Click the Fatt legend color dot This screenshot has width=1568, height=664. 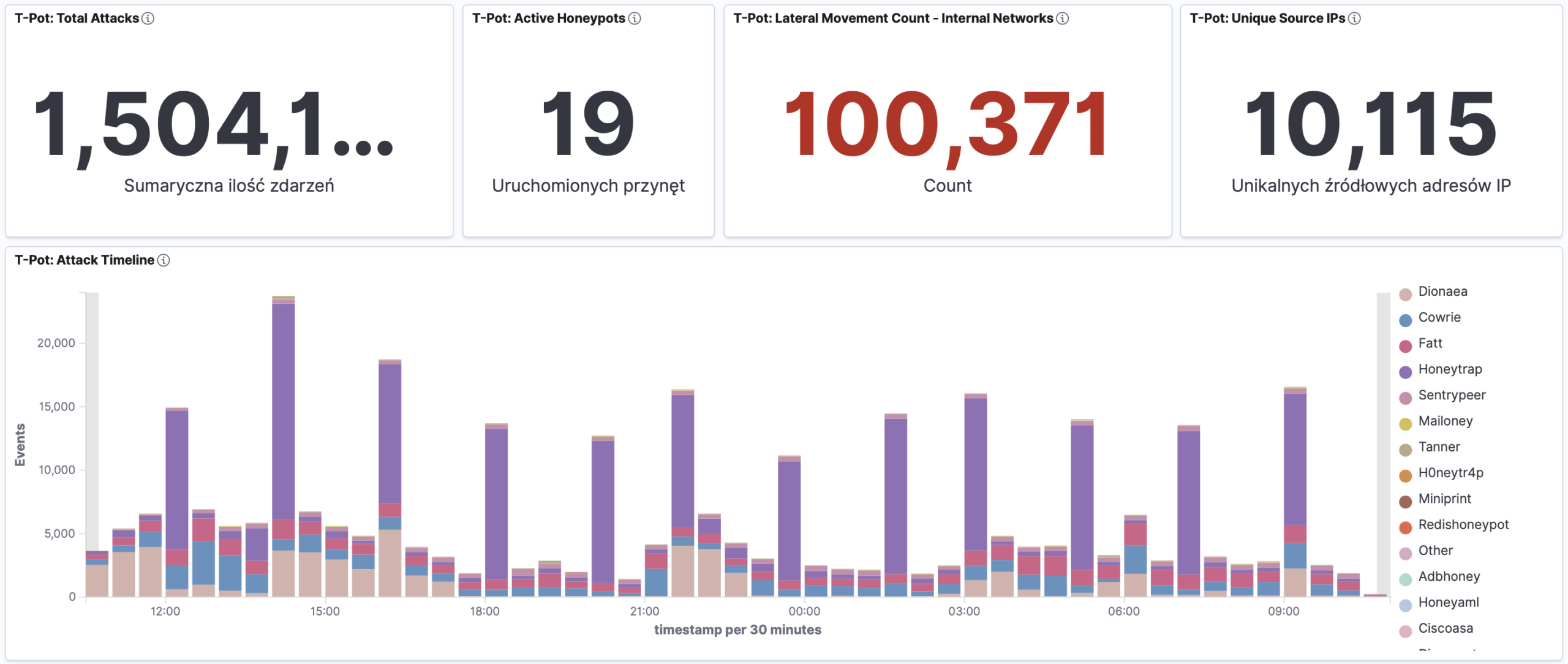[1406, 345]
